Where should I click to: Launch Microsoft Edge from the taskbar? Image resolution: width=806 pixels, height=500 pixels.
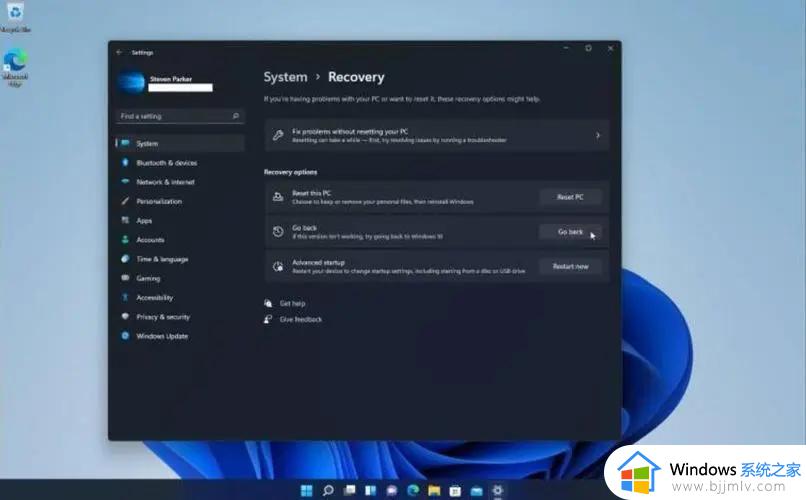point(413,490)
